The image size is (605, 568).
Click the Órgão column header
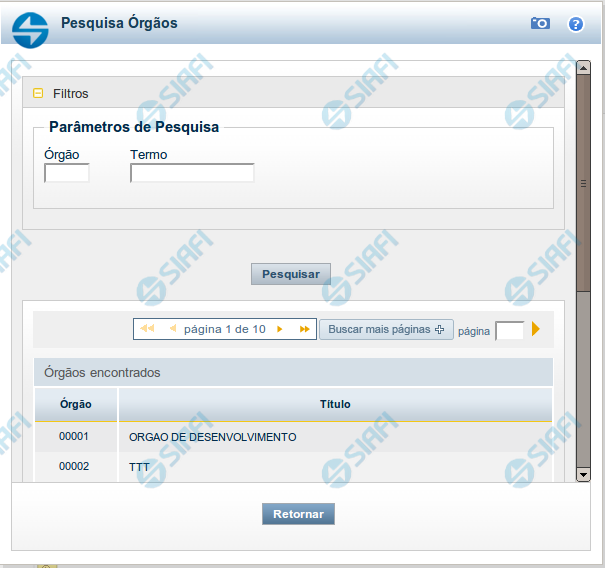coord(76,404)
